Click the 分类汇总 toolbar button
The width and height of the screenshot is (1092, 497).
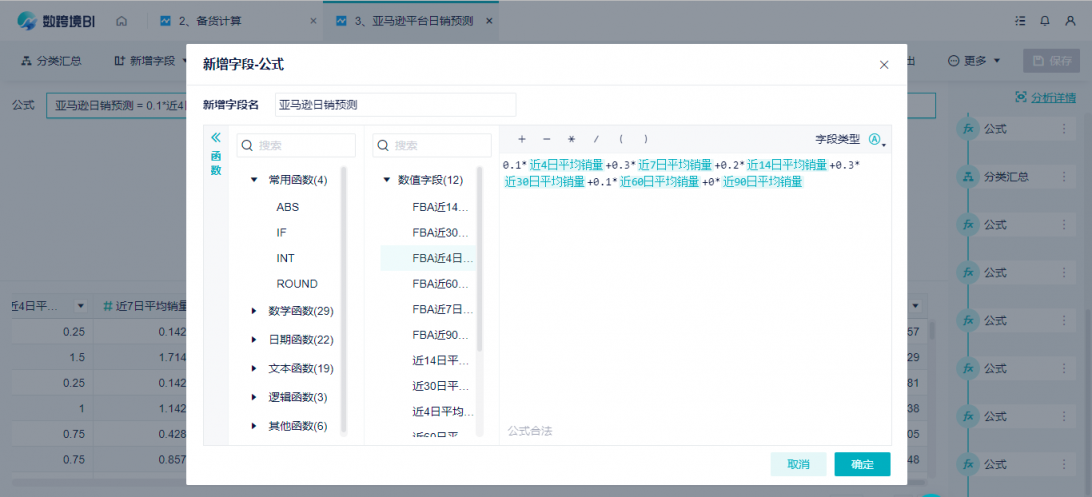(52, 61)
